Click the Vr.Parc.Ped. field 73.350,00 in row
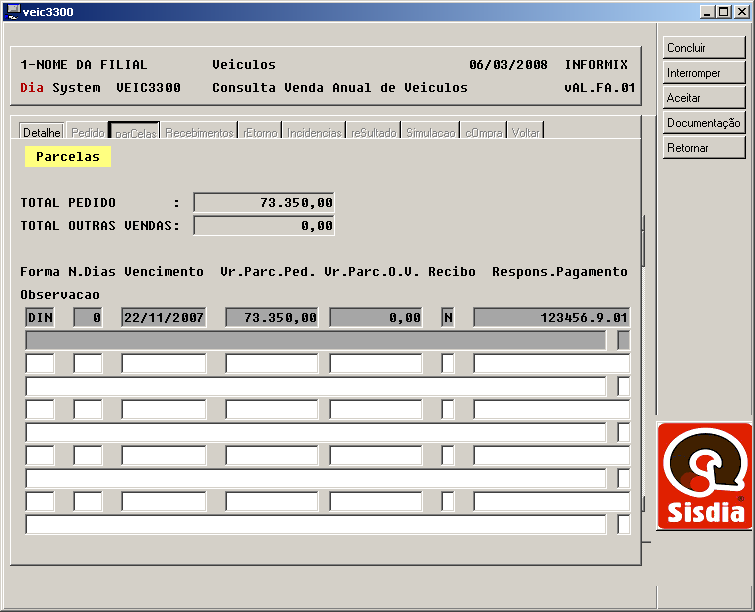755x612 pixels. [272, 318]
